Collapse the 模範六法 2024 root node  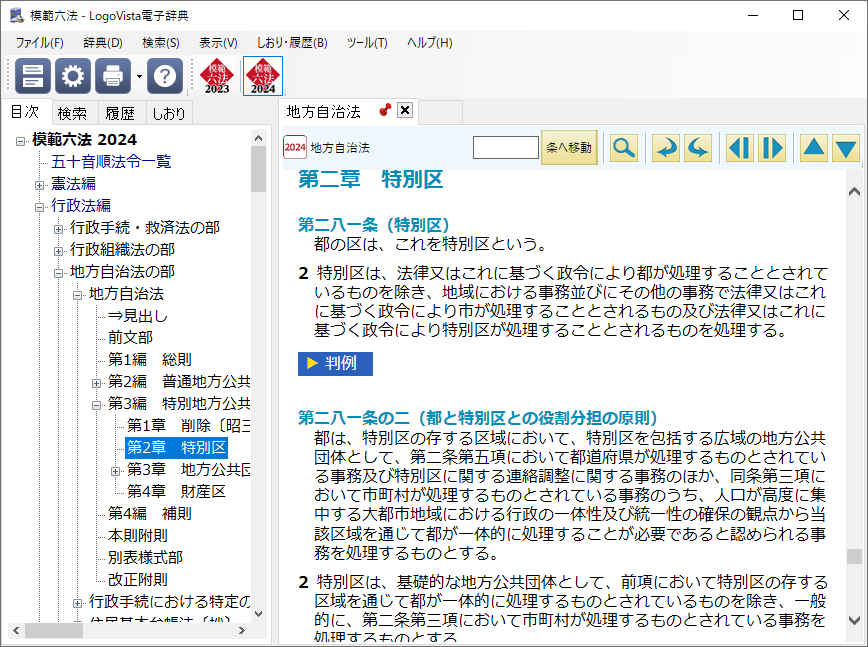20,141
